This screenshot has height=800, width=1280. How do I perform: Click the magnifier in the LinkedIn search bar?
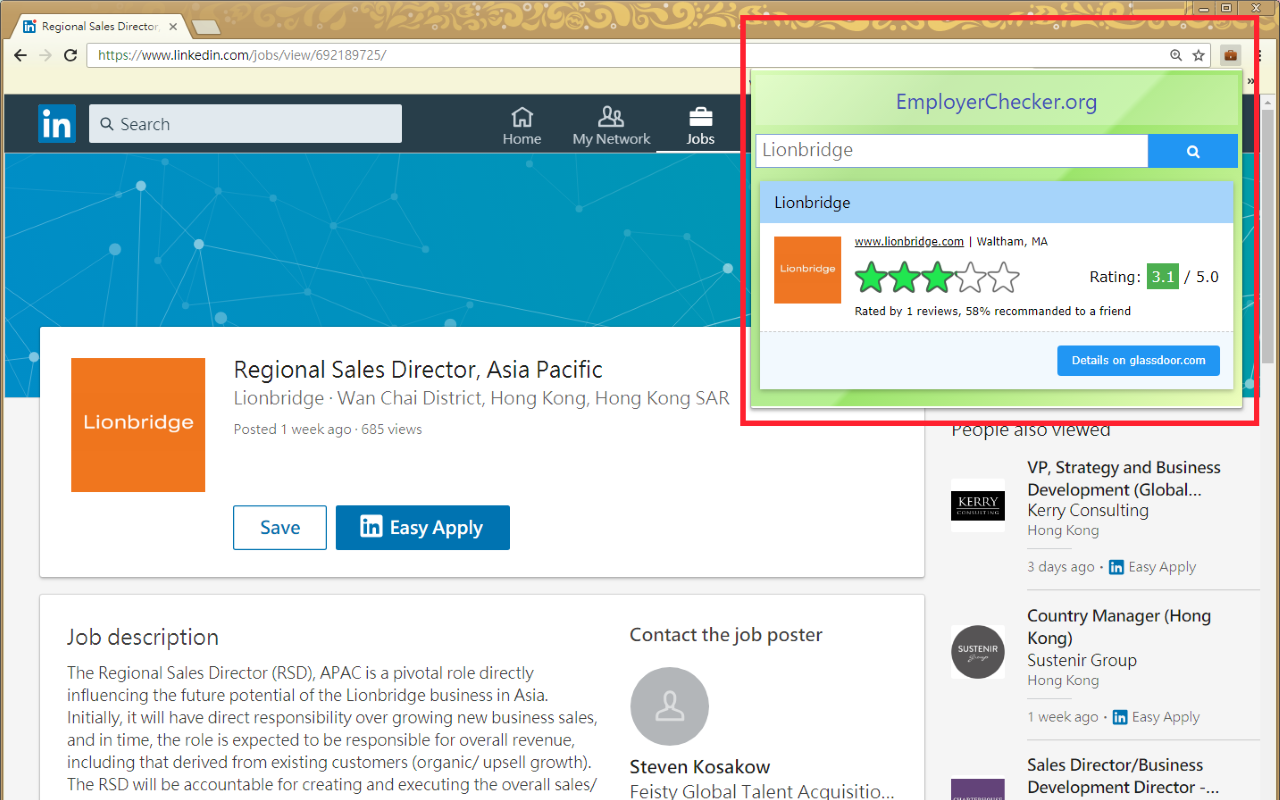coord(106,123)
